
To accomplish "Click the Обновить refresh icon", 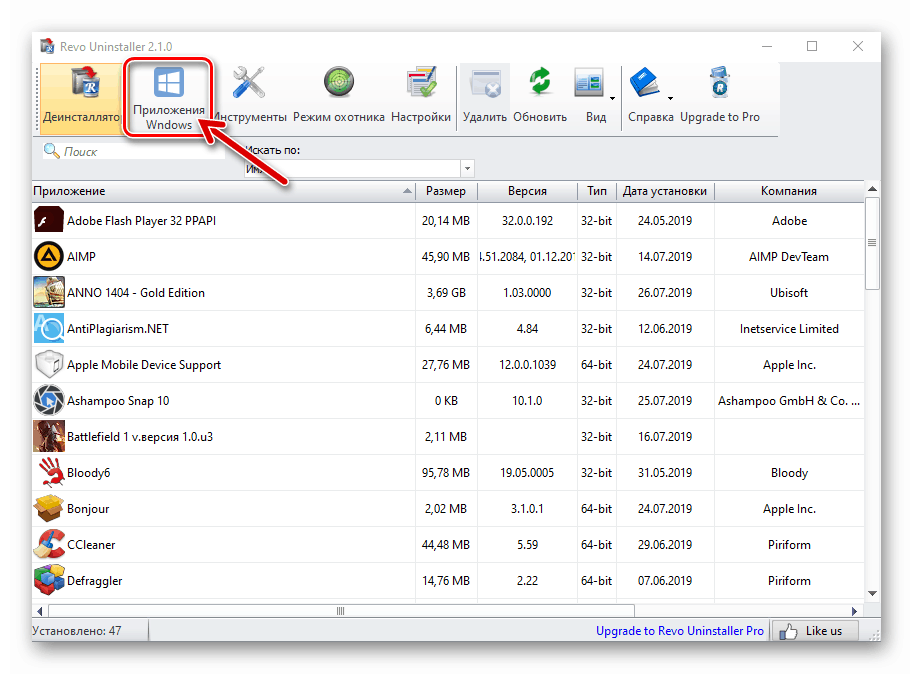I will [540, 81].
